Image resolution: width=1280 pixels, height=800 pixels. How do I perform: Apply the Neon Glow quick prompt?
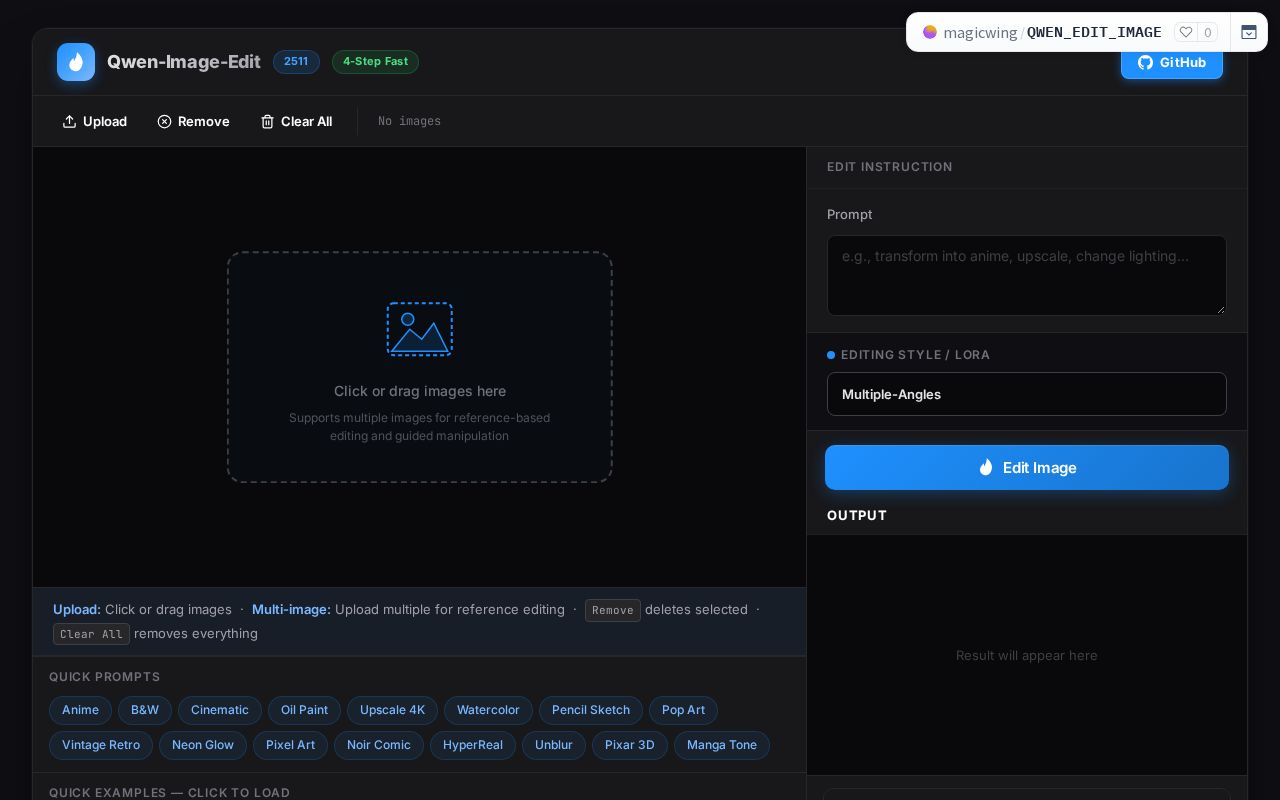[x=203, y=745]
